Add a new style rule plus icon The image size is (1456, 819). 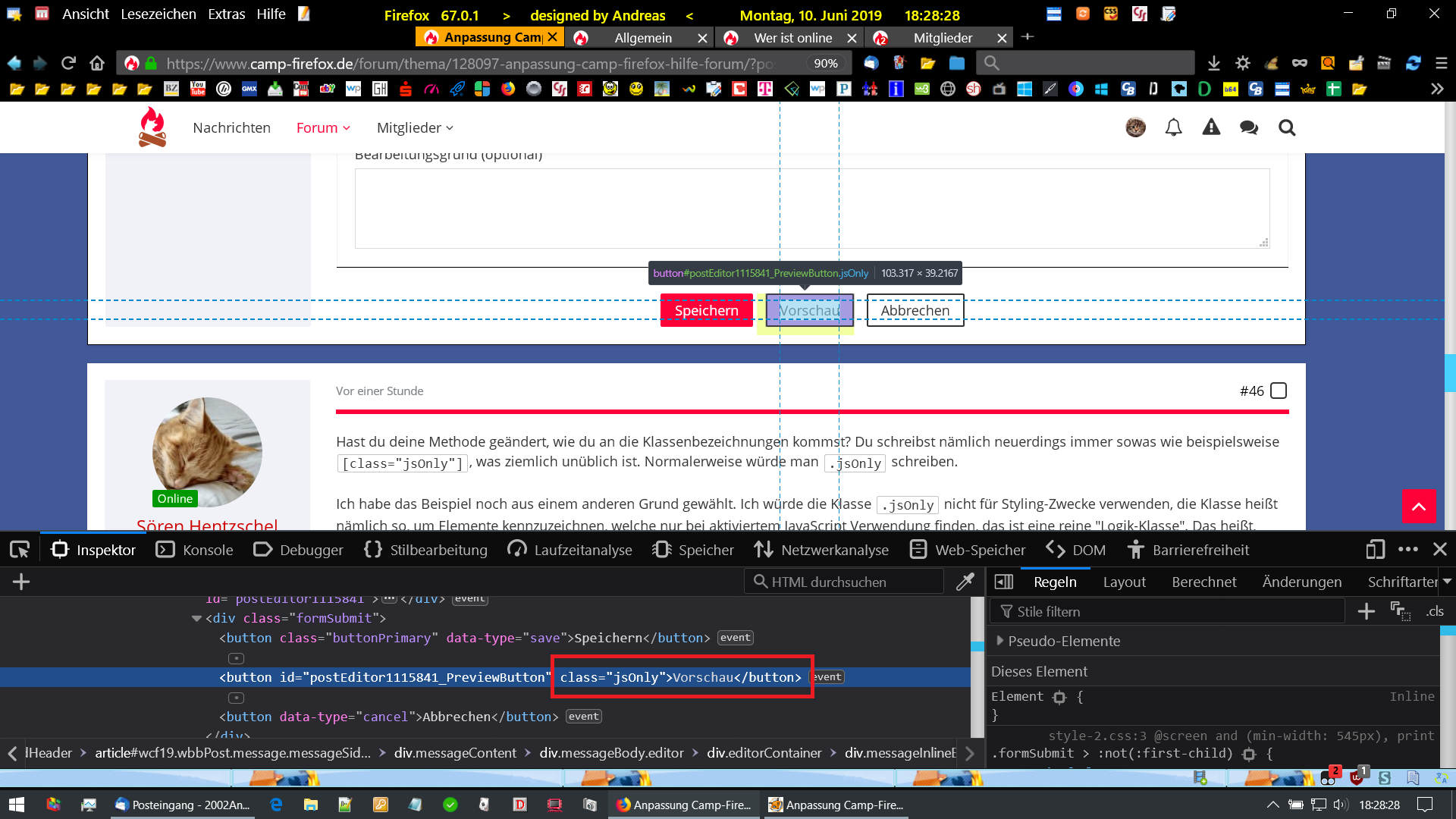pos(1366,611)
